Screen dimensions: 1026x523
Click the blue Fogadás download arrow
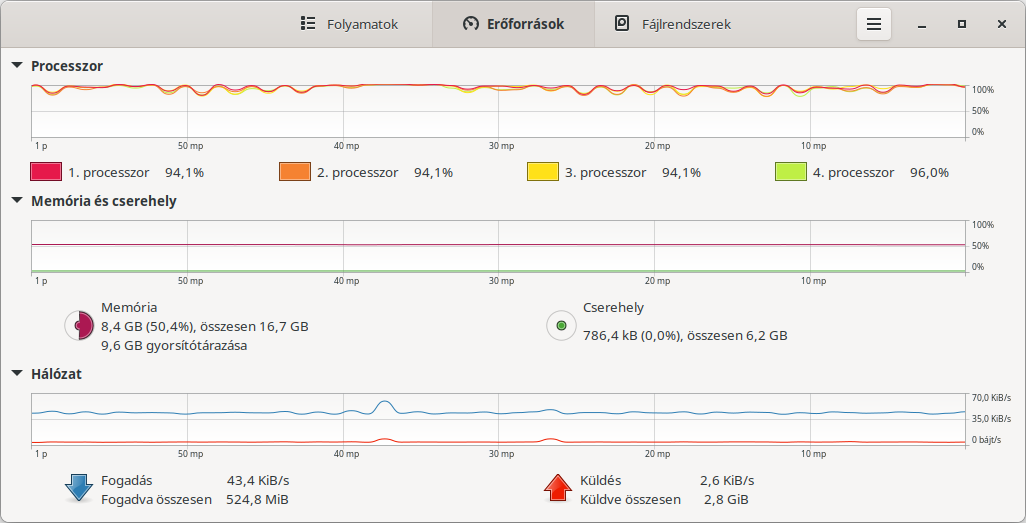pos(79,488)
